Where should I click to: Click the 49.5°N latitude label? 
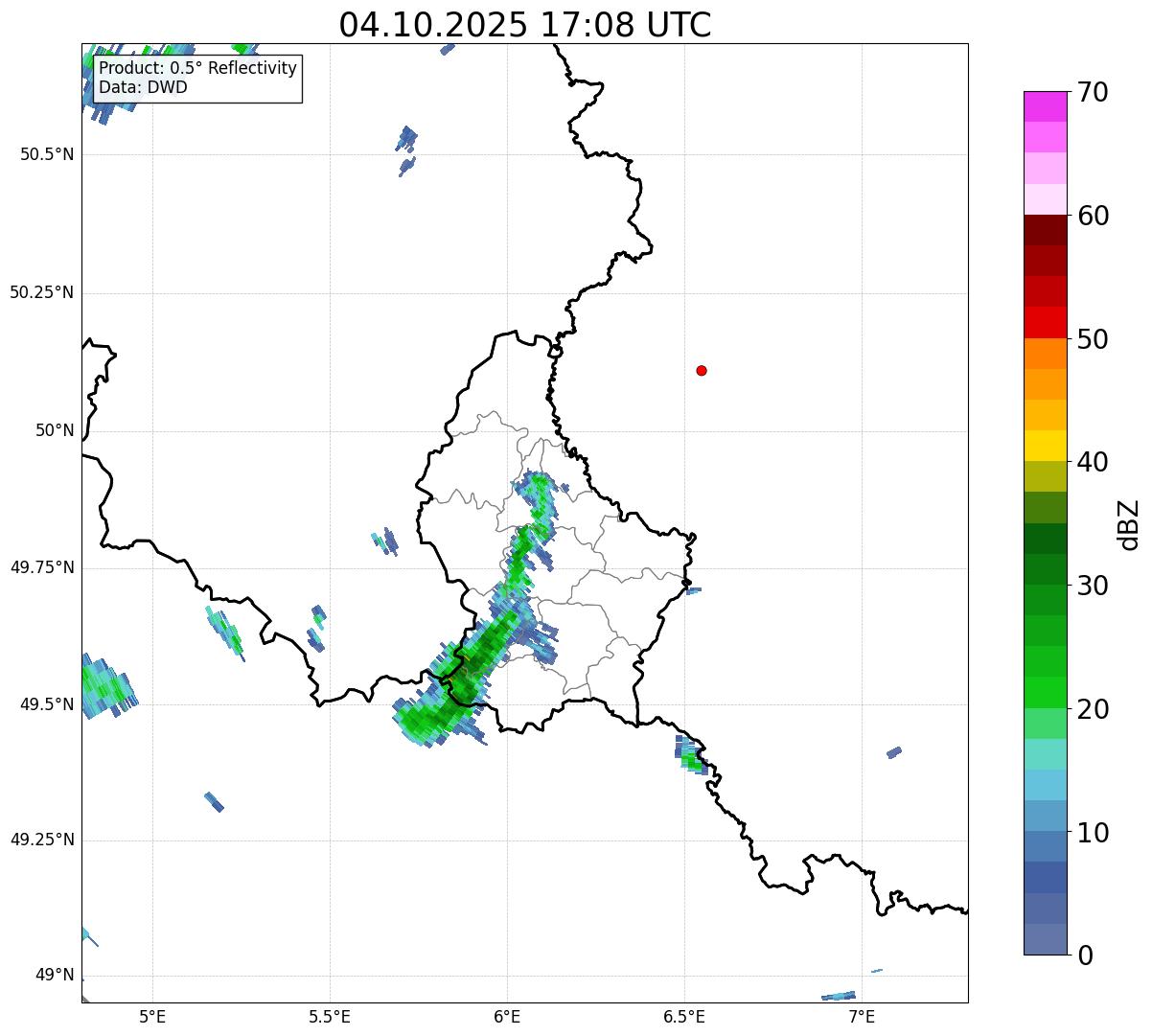point(47,704)
